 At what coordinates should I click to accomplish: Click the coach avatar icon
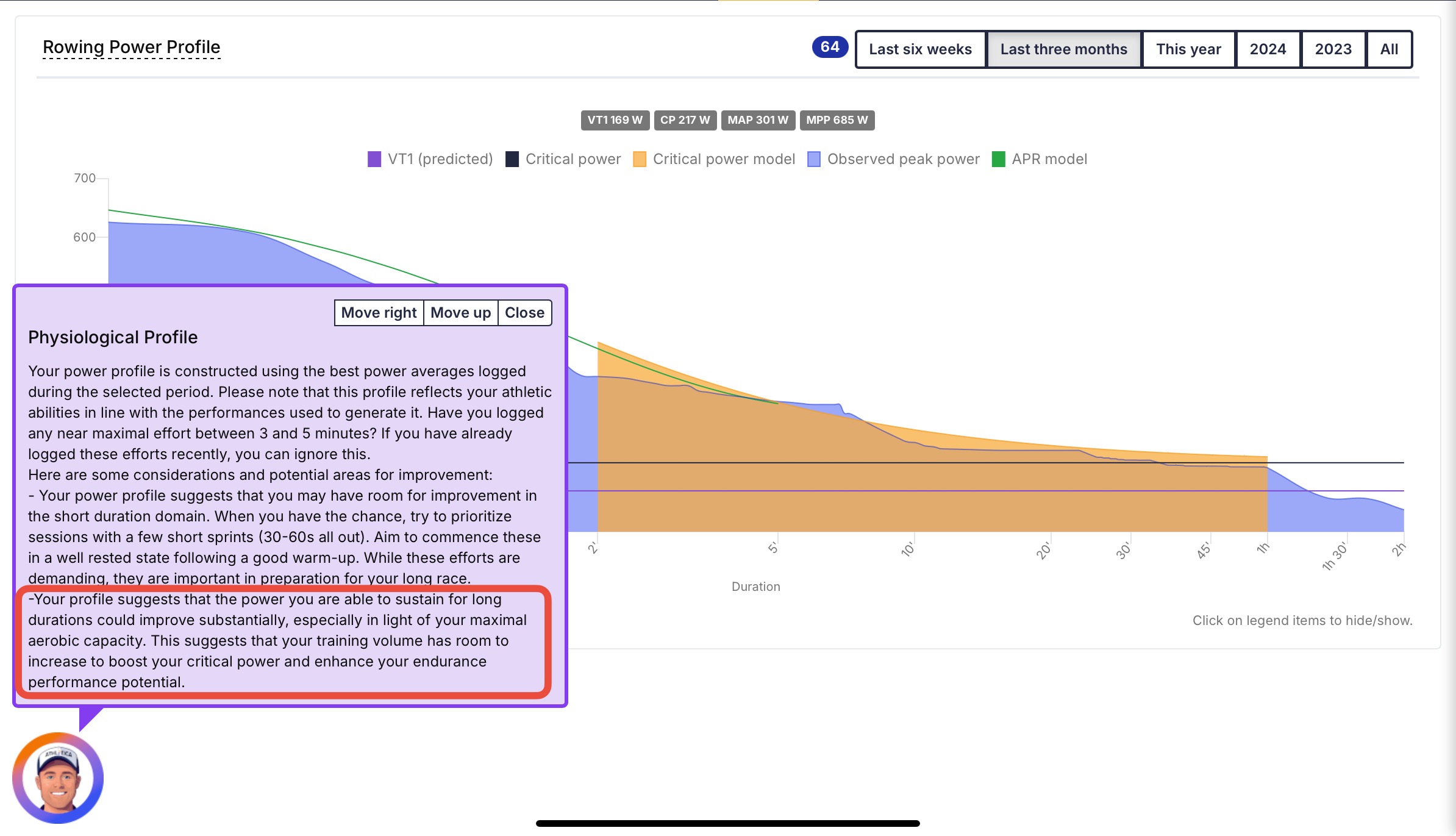pos(58,777)
